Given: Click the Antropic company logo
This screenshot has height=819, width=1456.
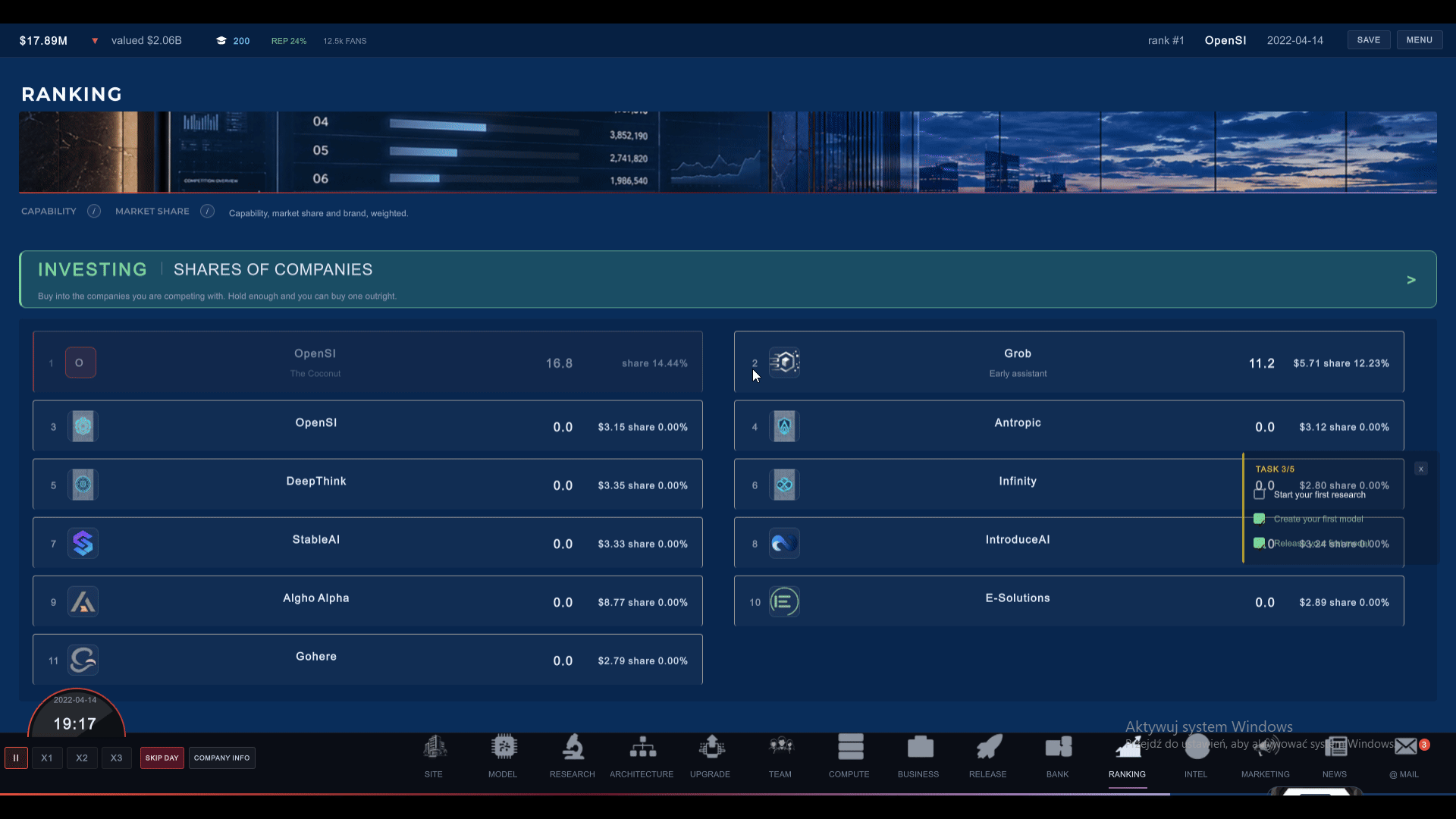Looking at the screenshot, I should [x=785, y=426].
